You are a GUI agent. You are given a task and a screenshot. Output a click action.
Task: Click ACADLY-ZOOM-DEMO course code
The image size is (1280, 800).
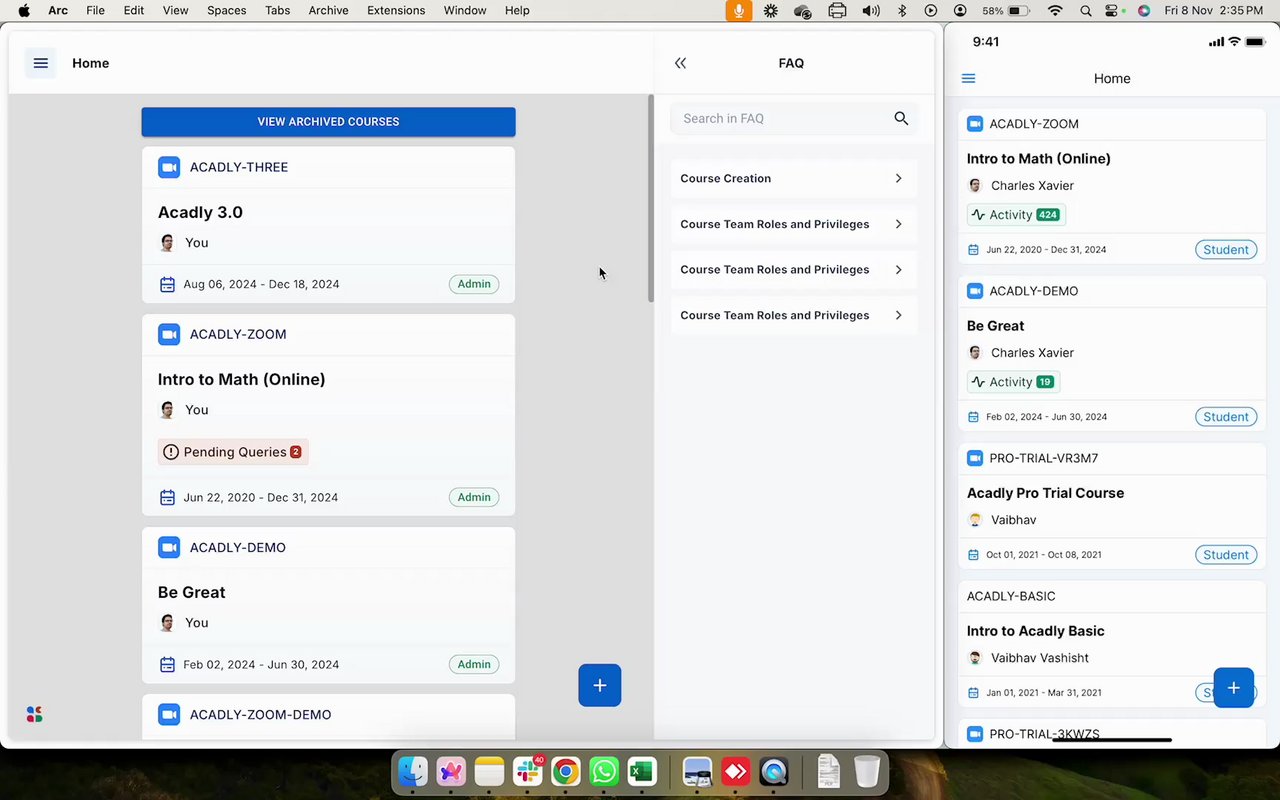[x=260, y=714]
